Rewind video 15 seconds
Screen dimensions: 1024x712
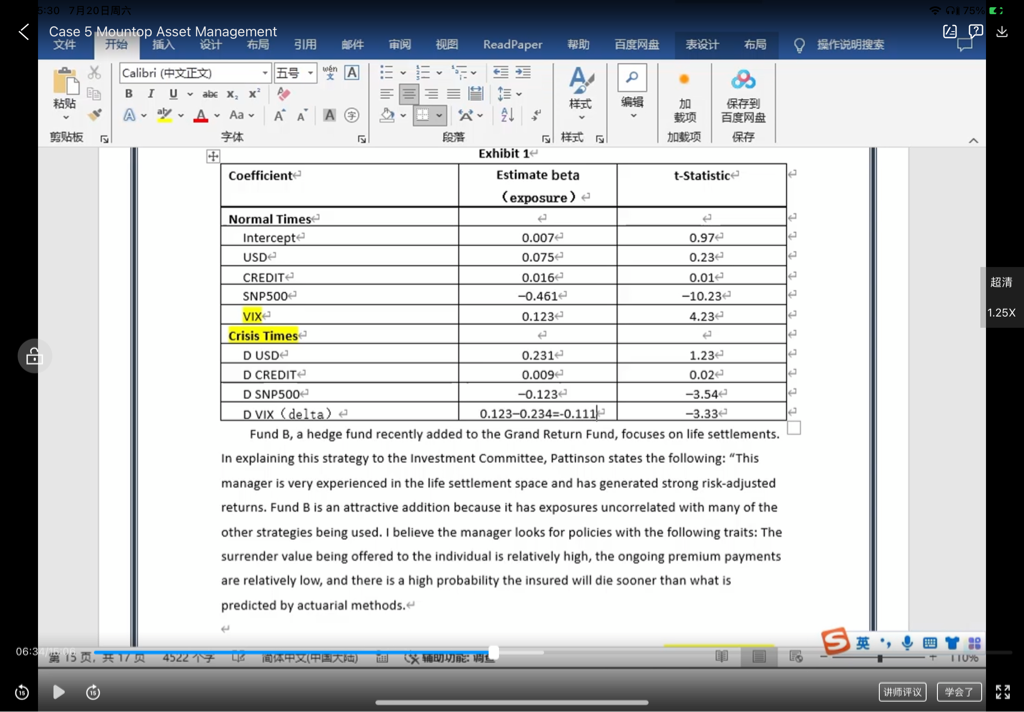[22, 692]
